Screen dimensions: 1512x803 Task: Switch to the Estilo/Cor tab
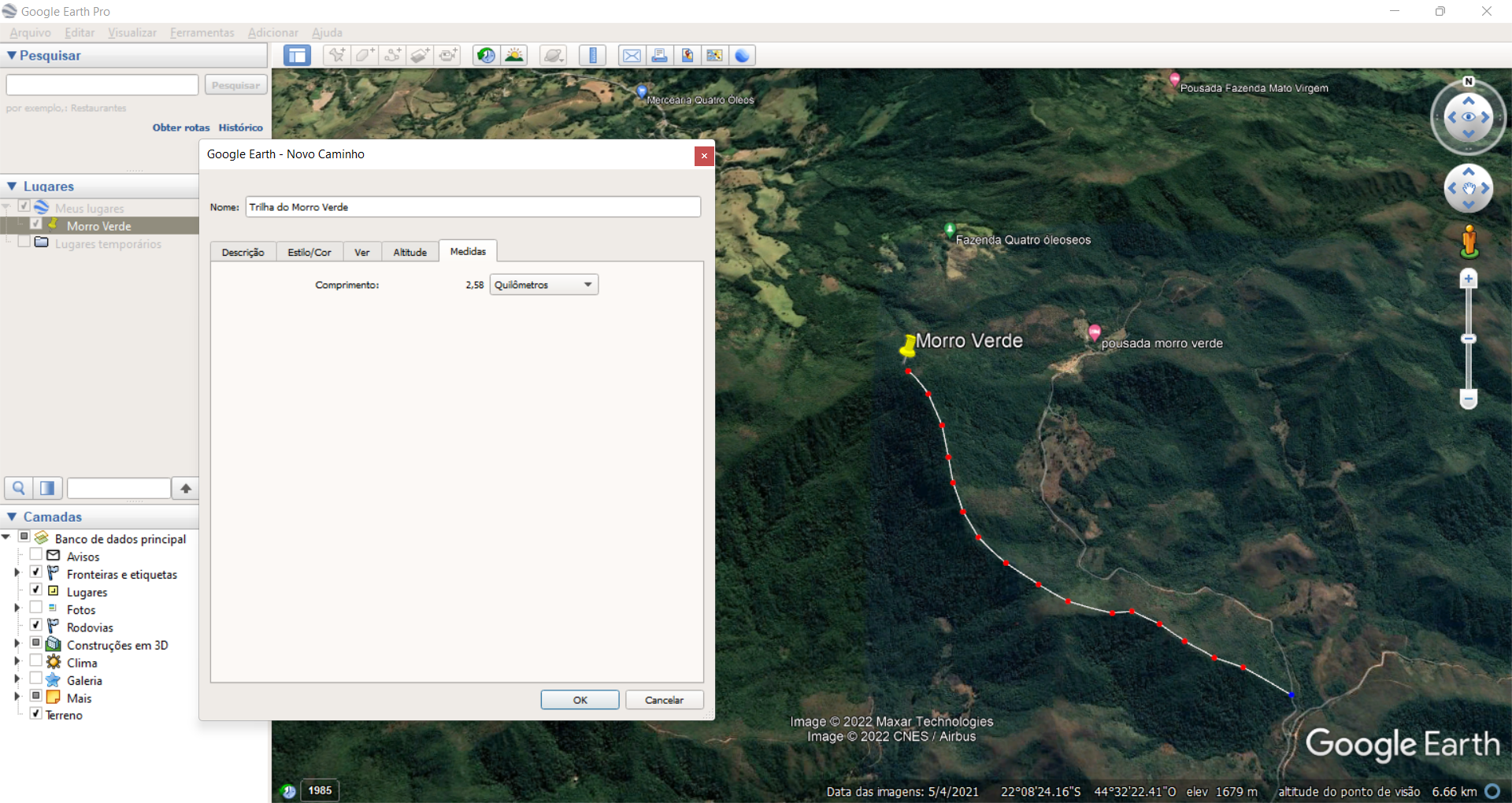click(x=309, y=252)
